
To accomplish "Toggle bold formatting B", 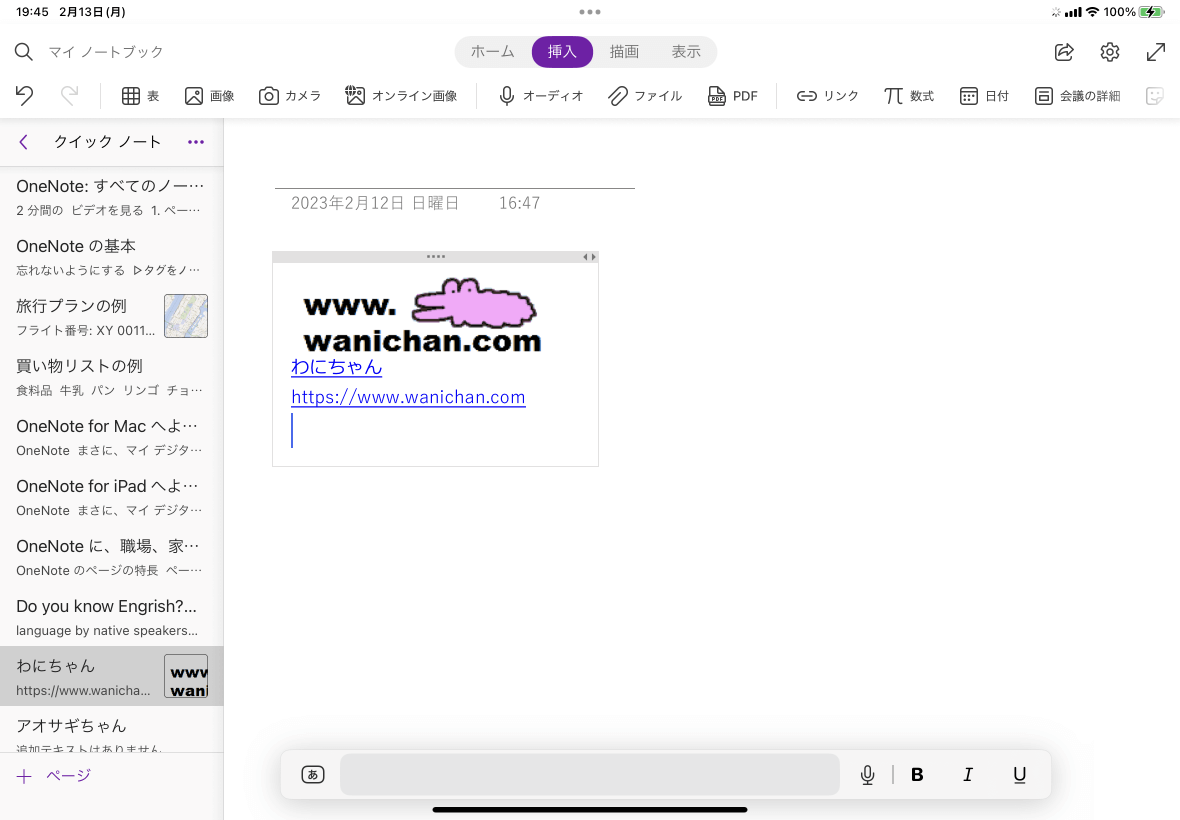I will click(x=917, y=774).
